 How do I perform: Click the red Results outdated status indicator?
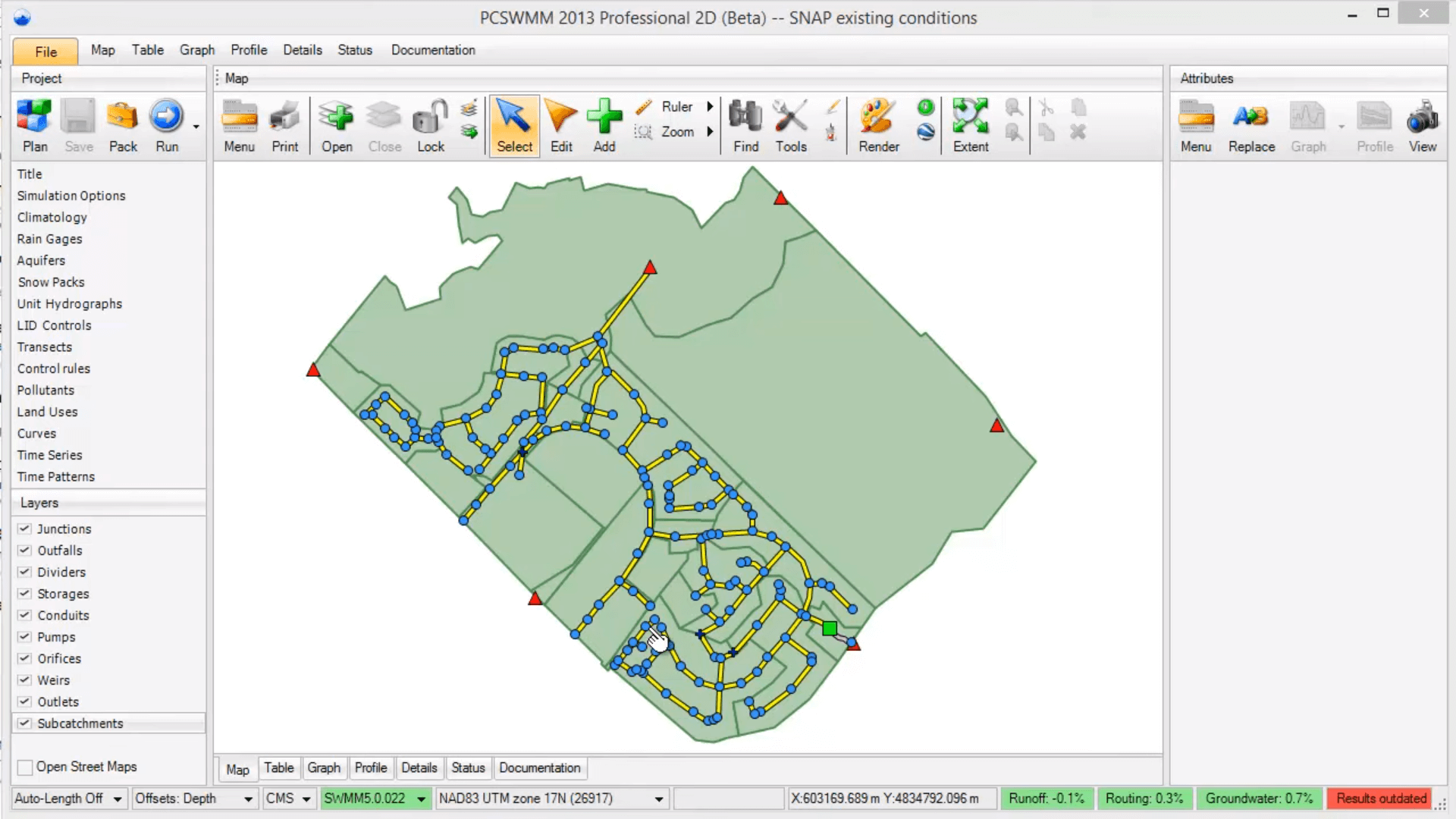[x=1380, y=799]
